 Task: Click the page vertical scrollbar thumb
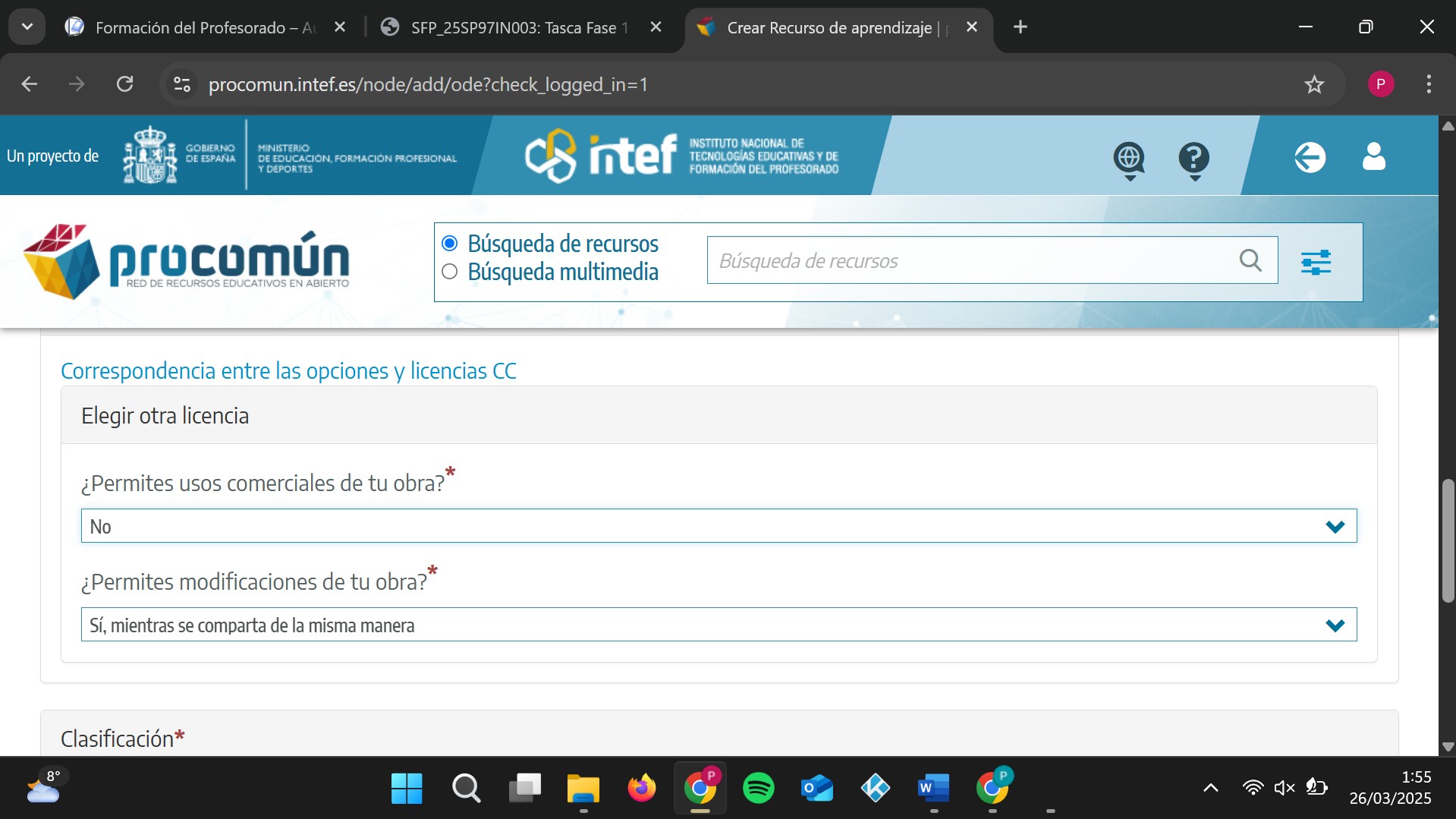click(1448, 540)
